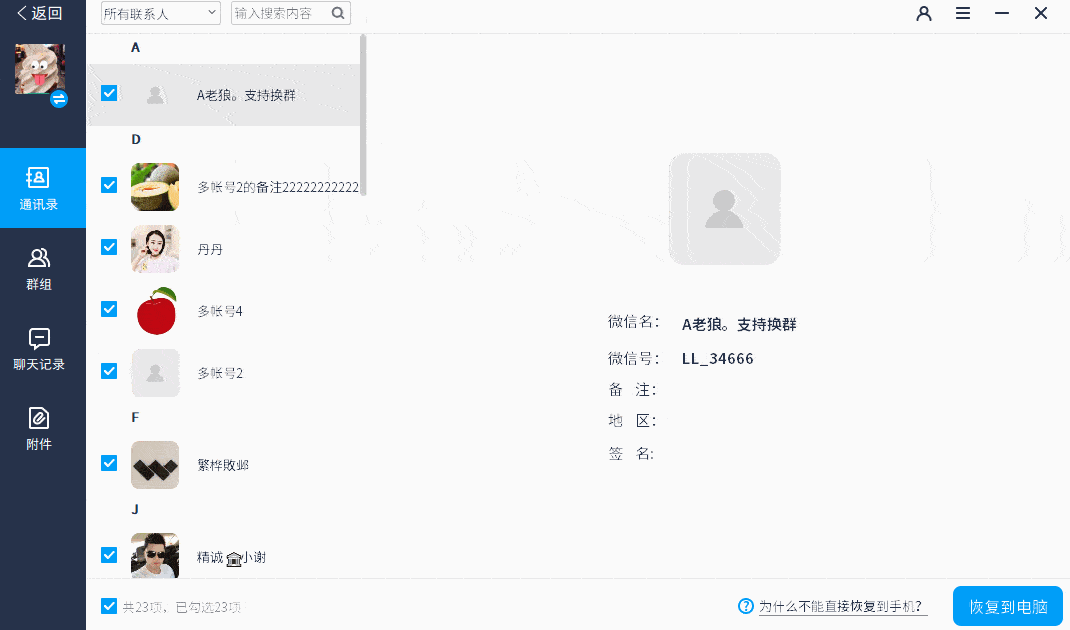Screen dimensions: 1070x630
Task: Click the WeChat ID value LL_34666
Action: (x=717, y=359)
